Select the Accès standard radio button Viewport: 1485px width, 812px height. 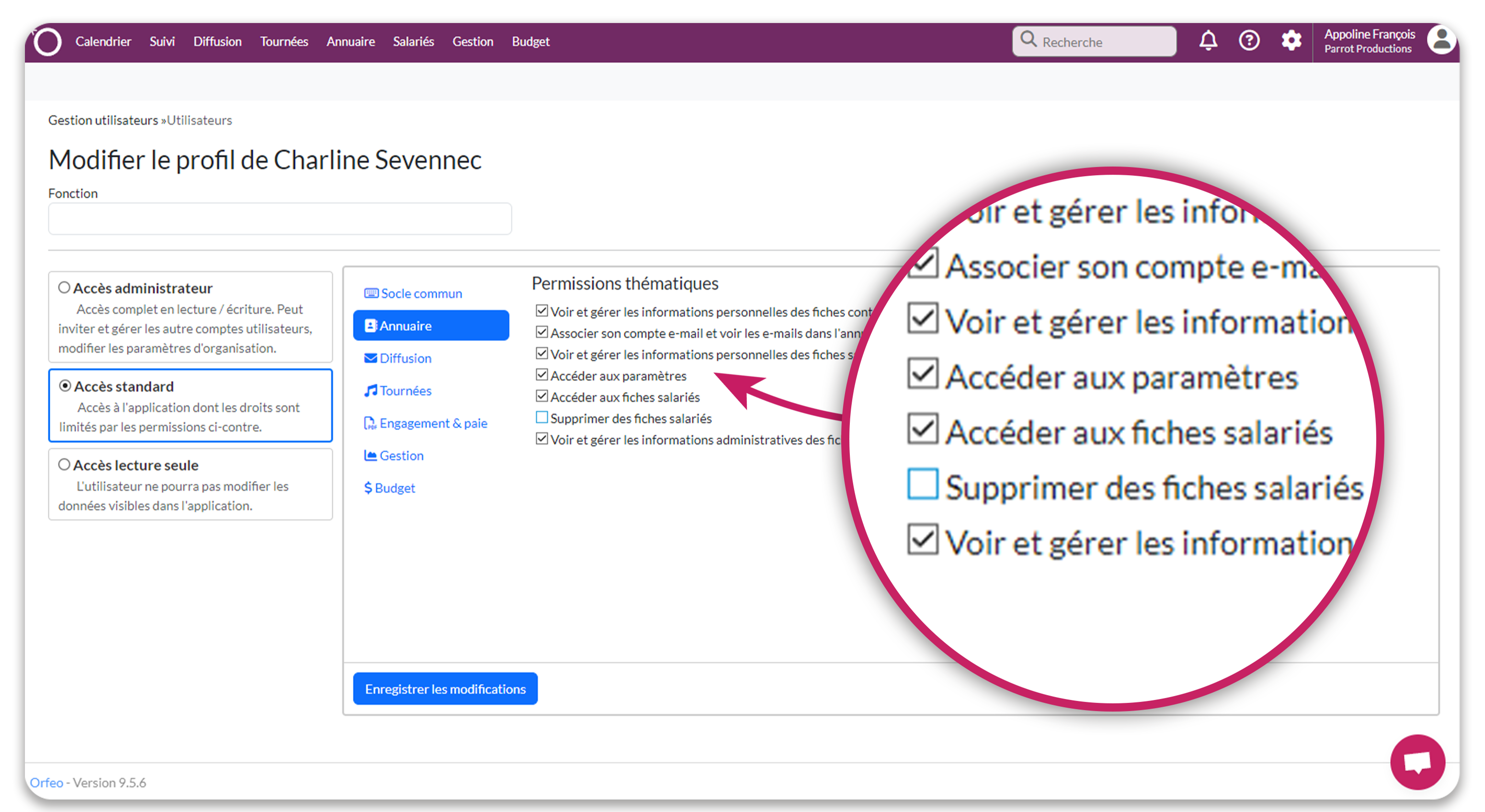65,385
